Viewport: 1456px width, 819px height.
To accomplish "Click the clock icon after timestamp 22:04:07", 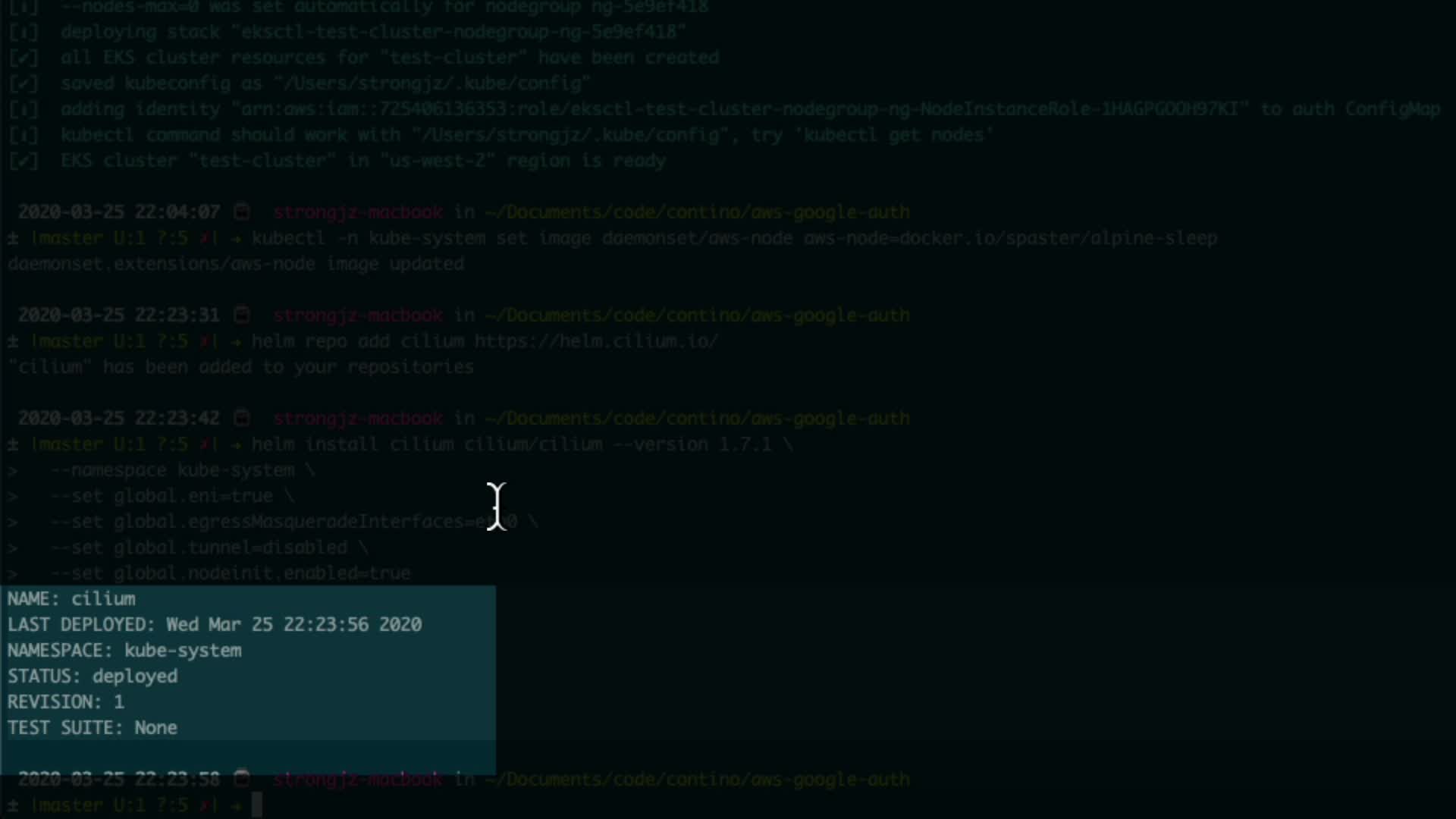I will coord(242,212).
